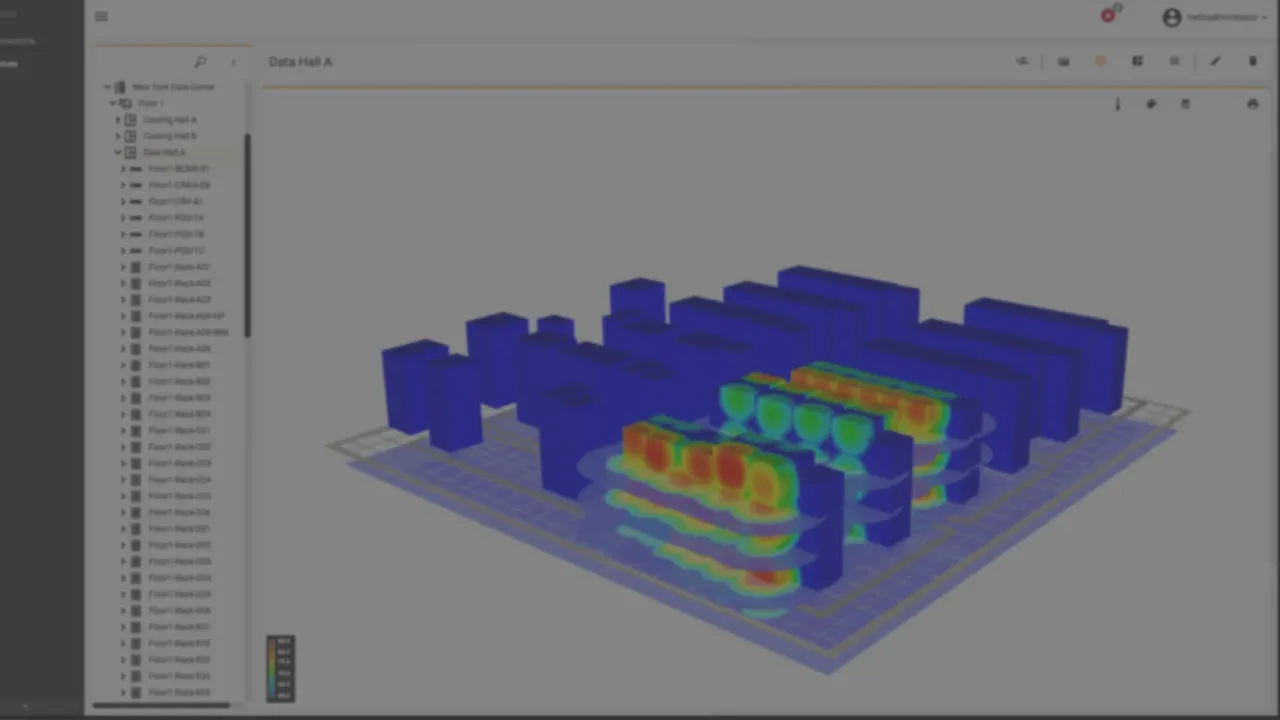
Task: Click the tree panel vertical scrollbar
Action: click(x=247, y=236)
